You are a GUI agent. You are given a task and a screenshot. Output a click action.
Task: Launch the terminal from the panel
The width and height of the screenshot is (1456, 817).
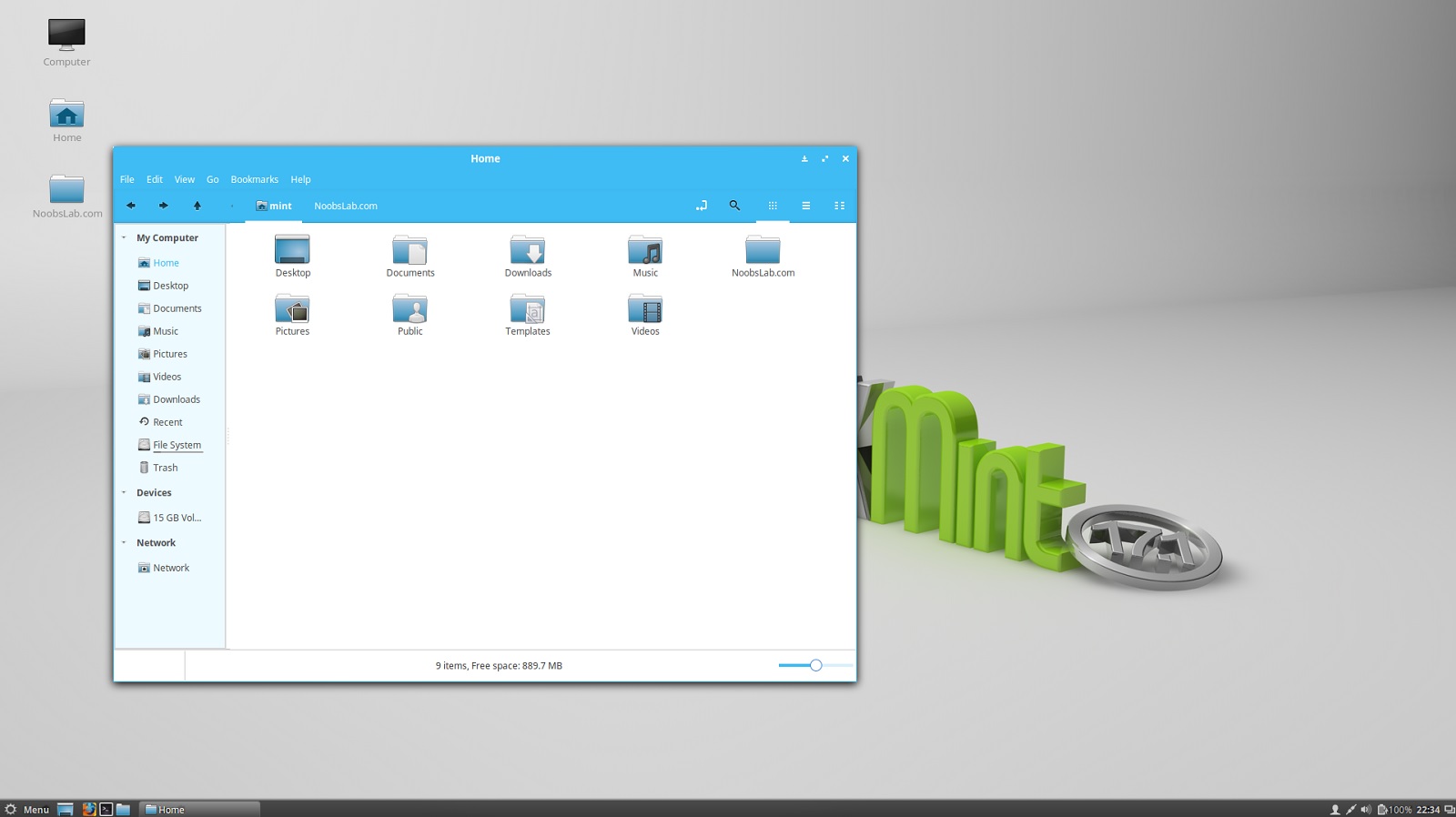[x=106, y=809]
